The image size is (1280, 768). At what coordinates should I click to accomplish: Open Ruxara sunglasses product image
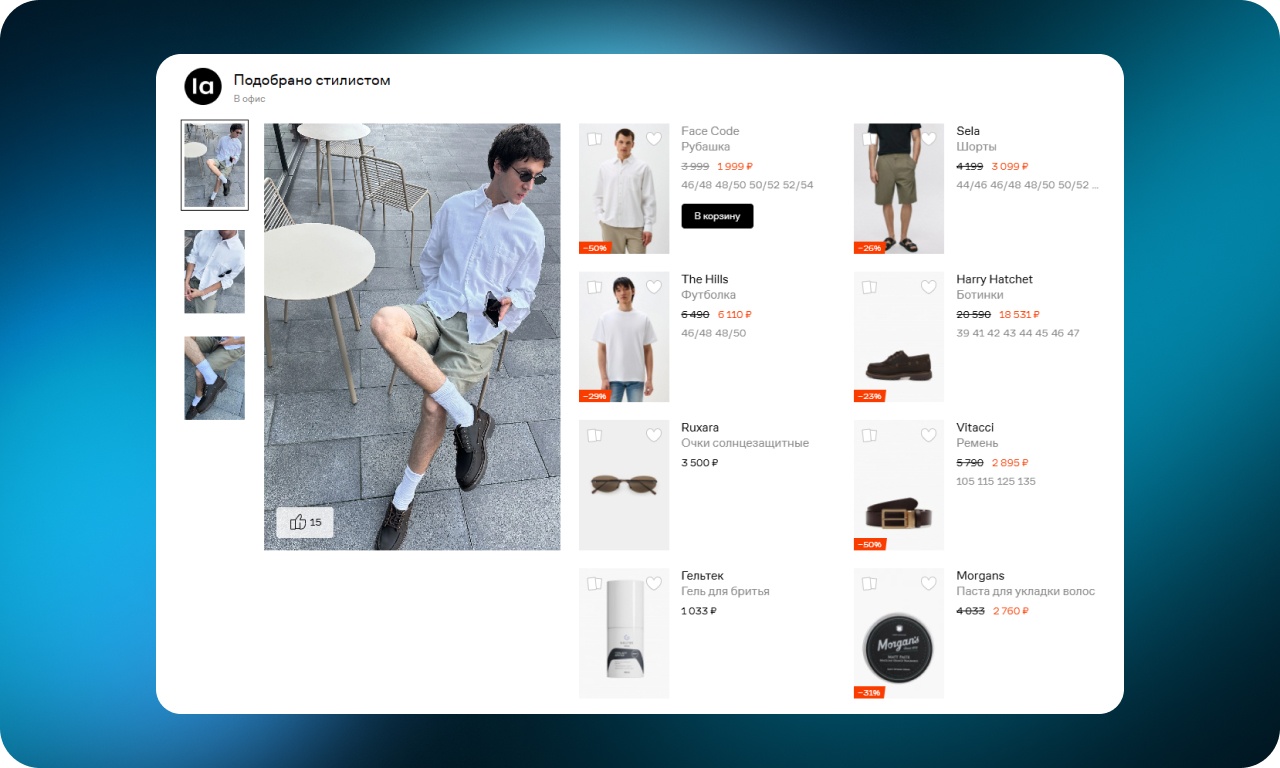(x=624, y=485)
